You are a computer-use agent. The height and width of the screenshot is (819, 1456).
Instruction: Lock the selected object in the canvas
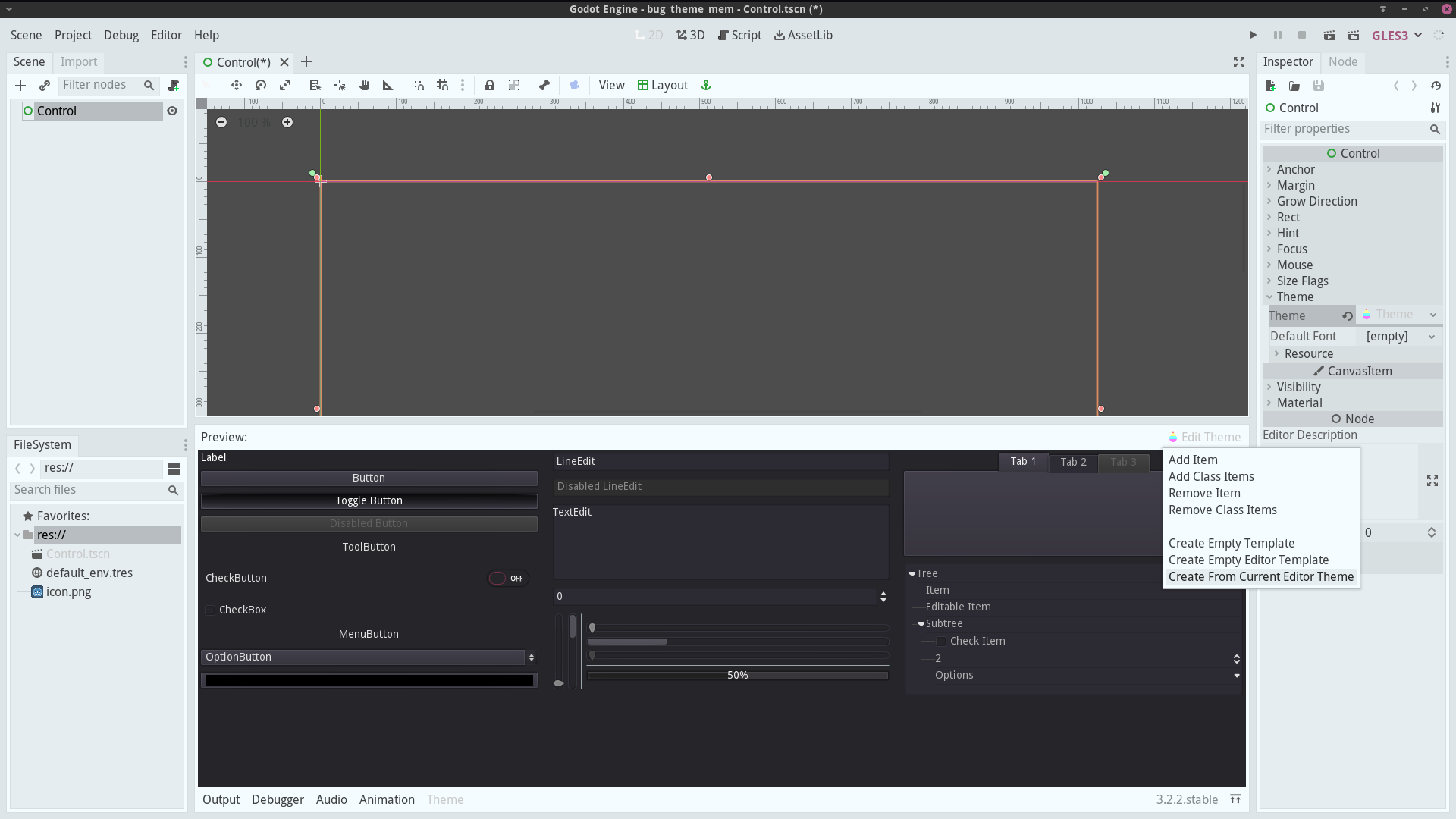click(x=490, y=85)
